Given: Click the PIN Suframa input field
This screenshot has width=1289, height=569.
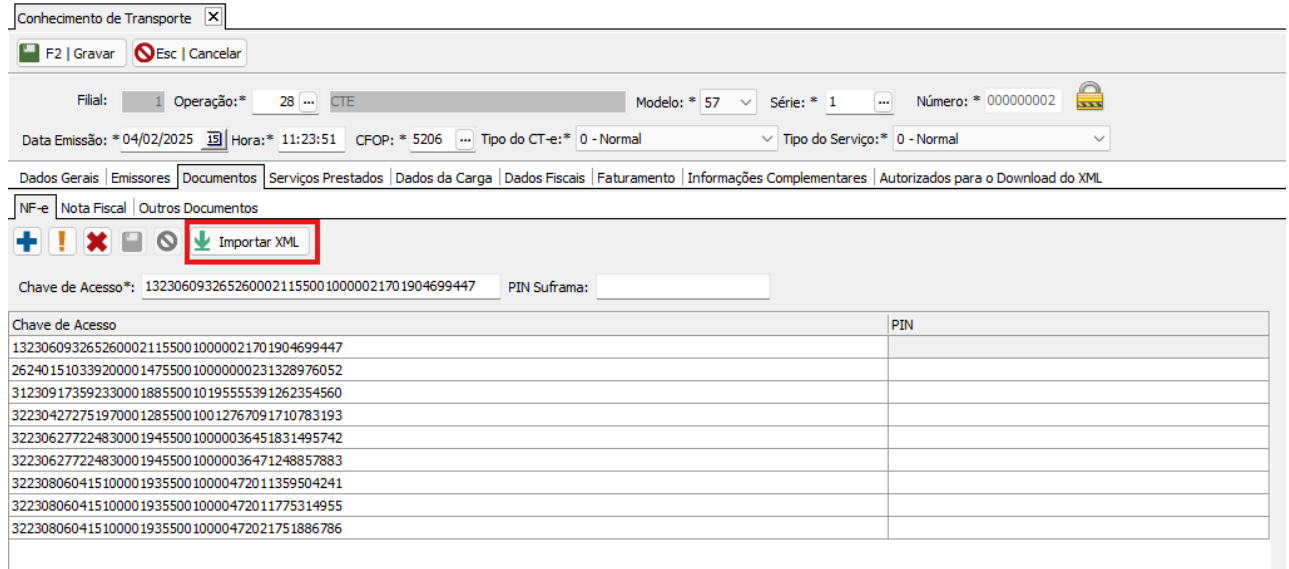Looking at the screenshot, I should 683,287.
